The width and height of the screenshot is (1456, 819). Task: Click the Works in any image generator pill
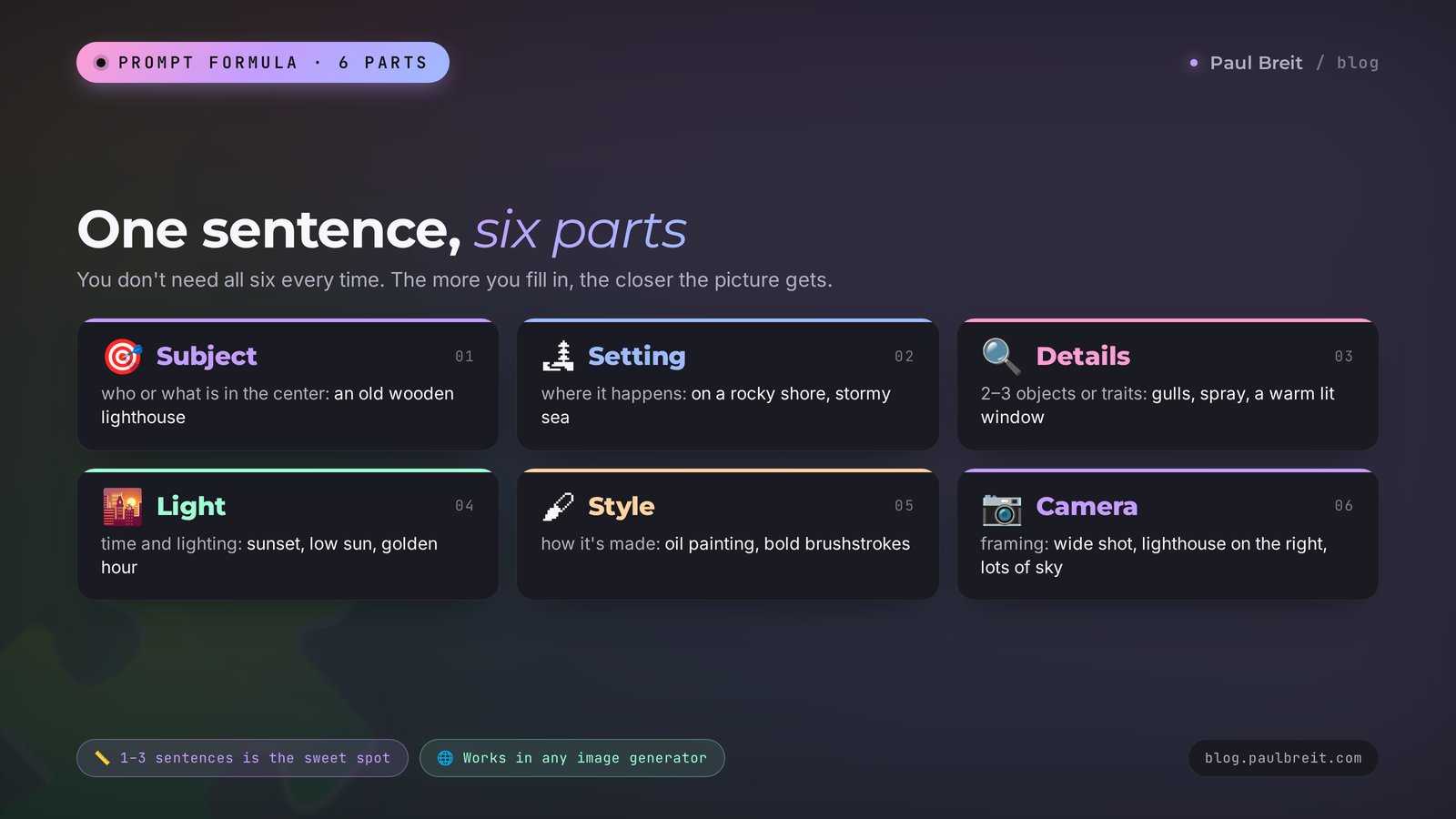572,758
